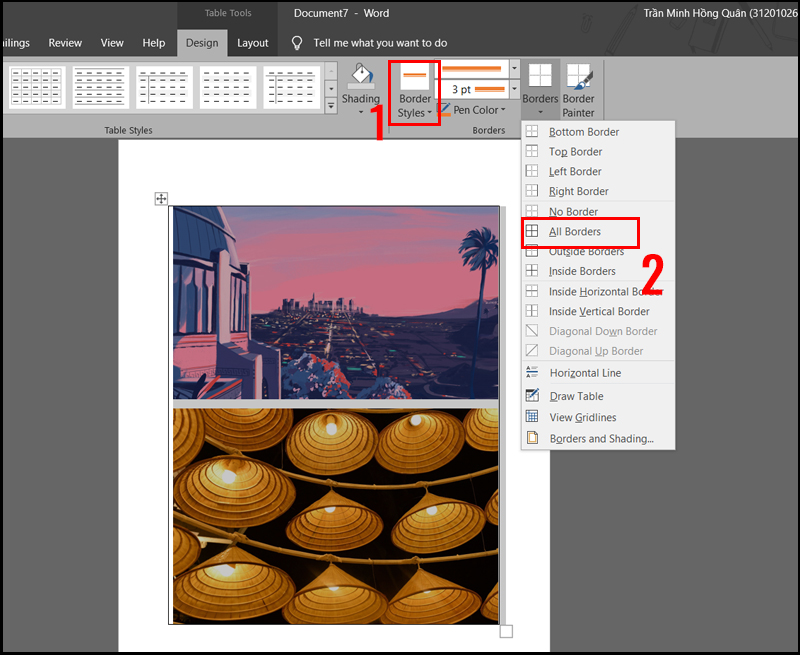Viewport: 800px width, 655px height.
Task: Open the Layout tab under Table Tools
Action: (253, 43)
